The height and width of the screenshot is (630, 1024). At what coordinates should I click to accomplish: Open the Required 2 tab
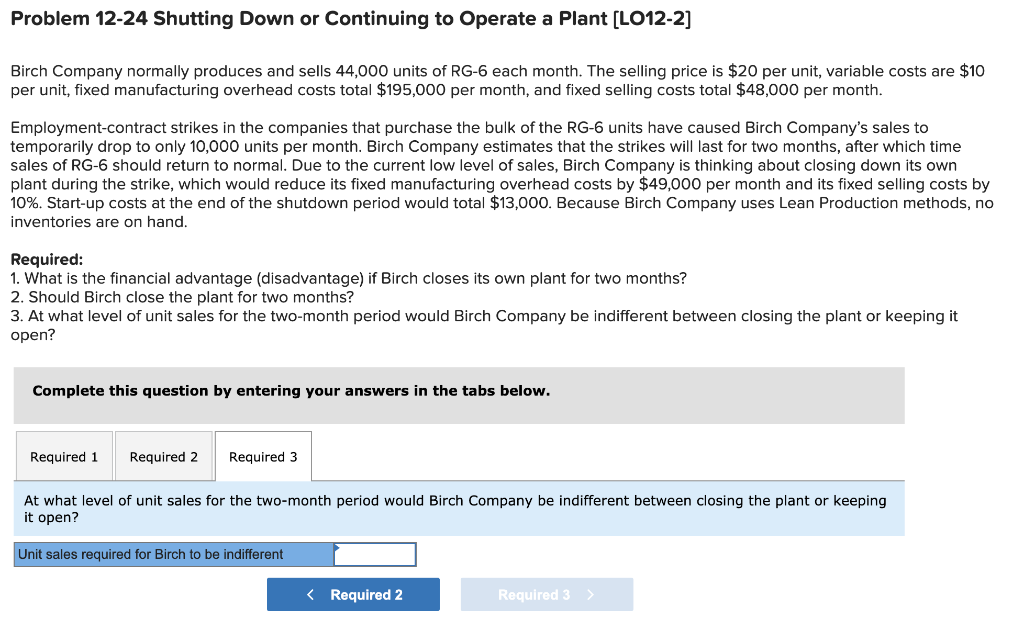pyautogui.click(x=163, y=456)
